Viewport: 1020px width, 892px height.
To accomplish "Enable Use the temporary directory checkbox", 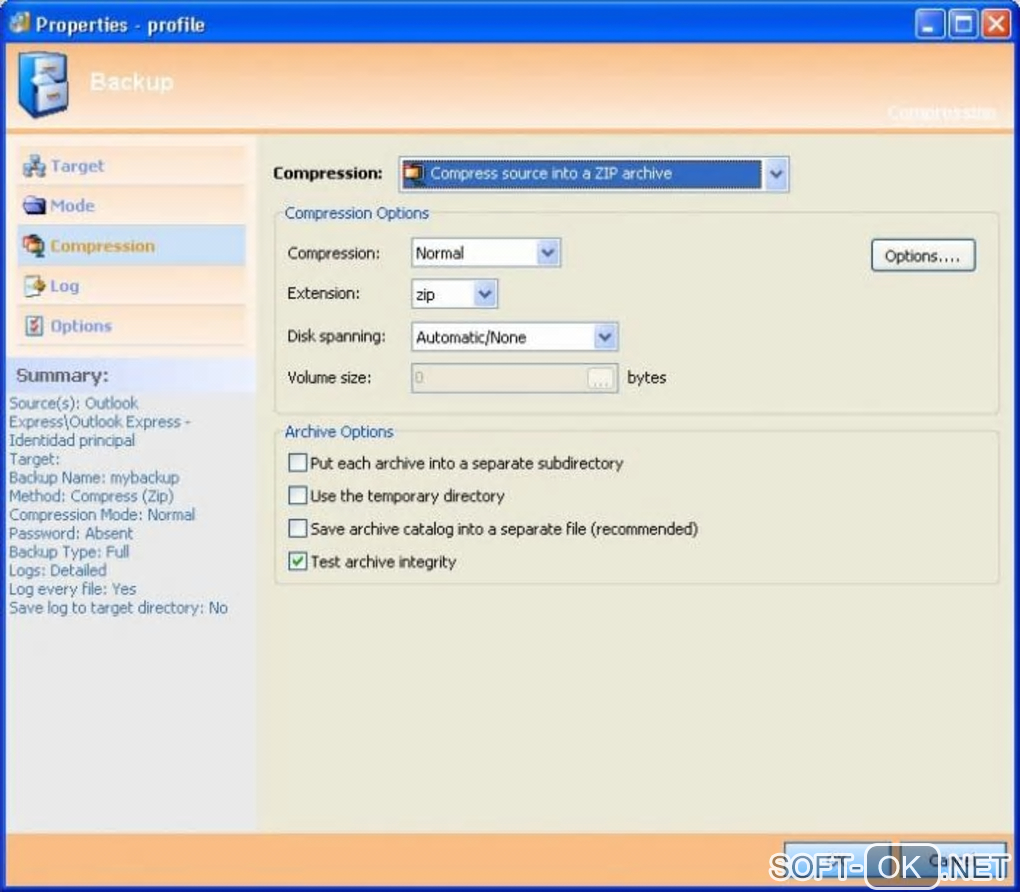I will [297, 495].
